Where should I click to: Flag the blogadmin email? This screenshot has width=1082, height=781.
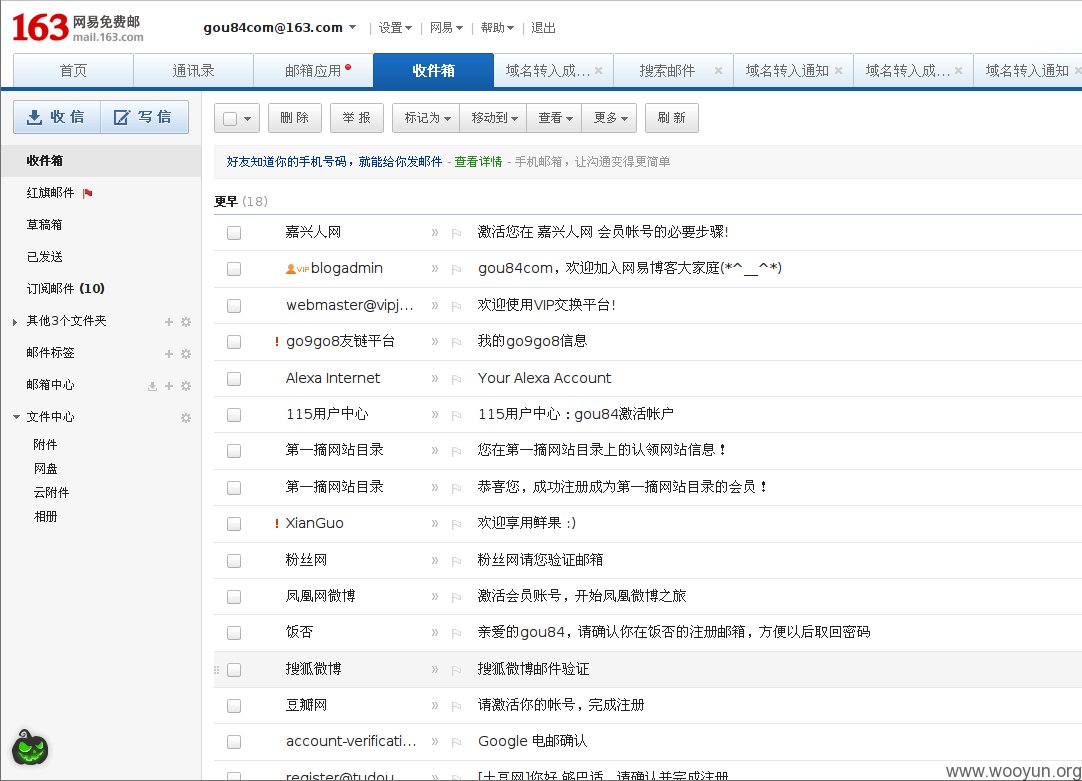[456, 269]
